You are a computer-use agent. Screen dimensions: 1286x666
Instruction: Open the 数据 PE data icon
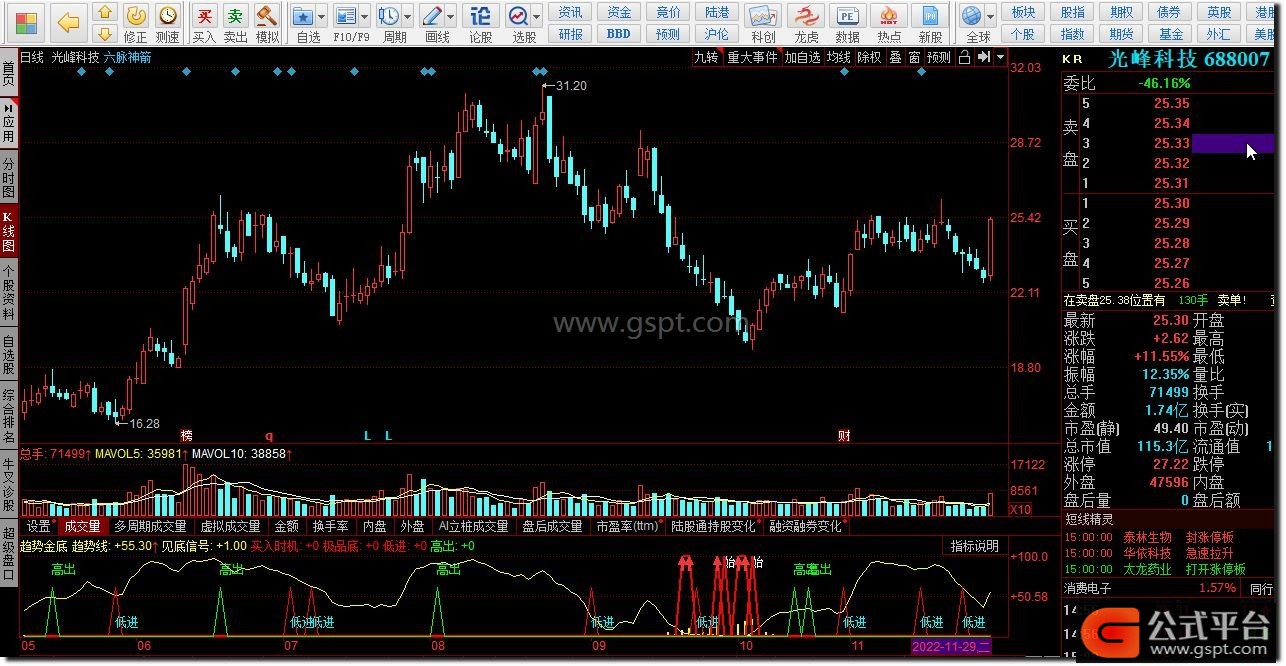[x=847, y=23]
